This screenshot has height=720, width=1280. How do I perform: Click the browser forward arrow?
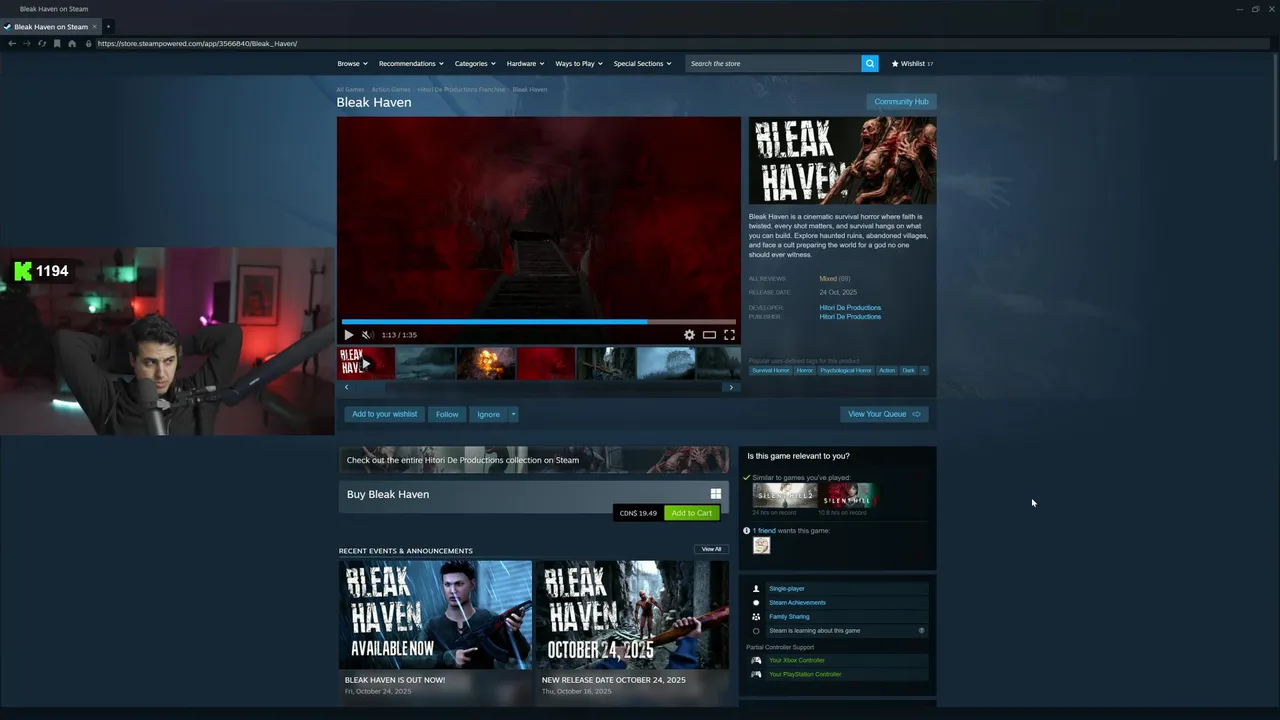pyautogui.click(x=26, y=44)
